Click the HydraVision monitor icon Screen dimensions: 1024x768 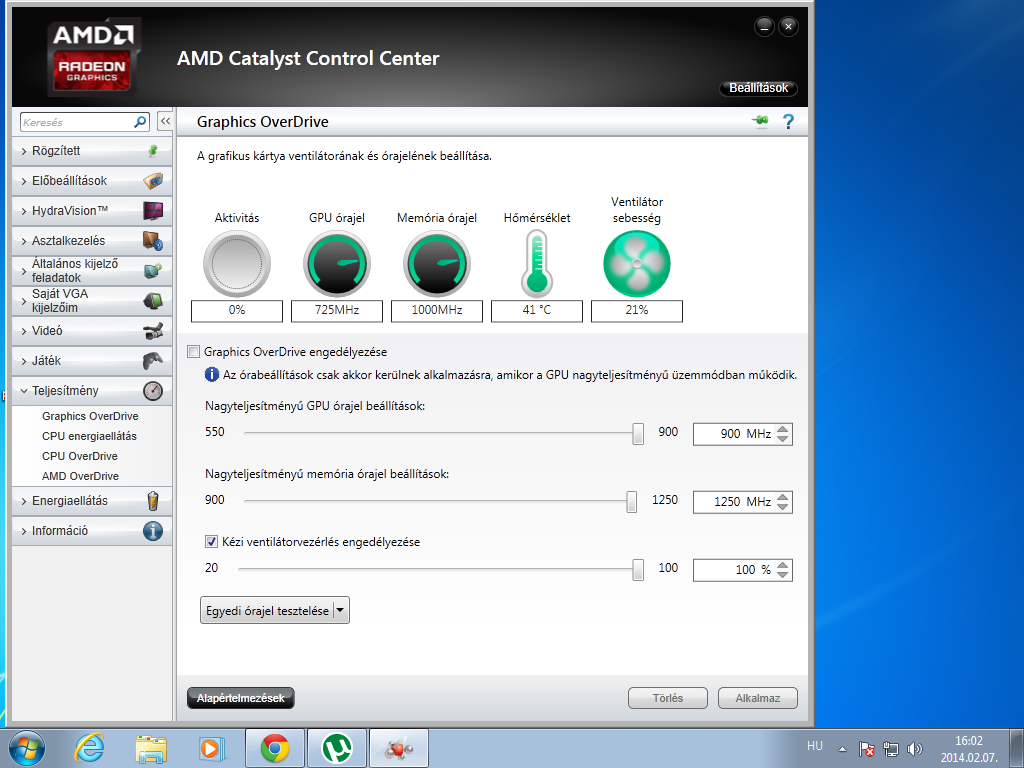(x=153, y=211)
